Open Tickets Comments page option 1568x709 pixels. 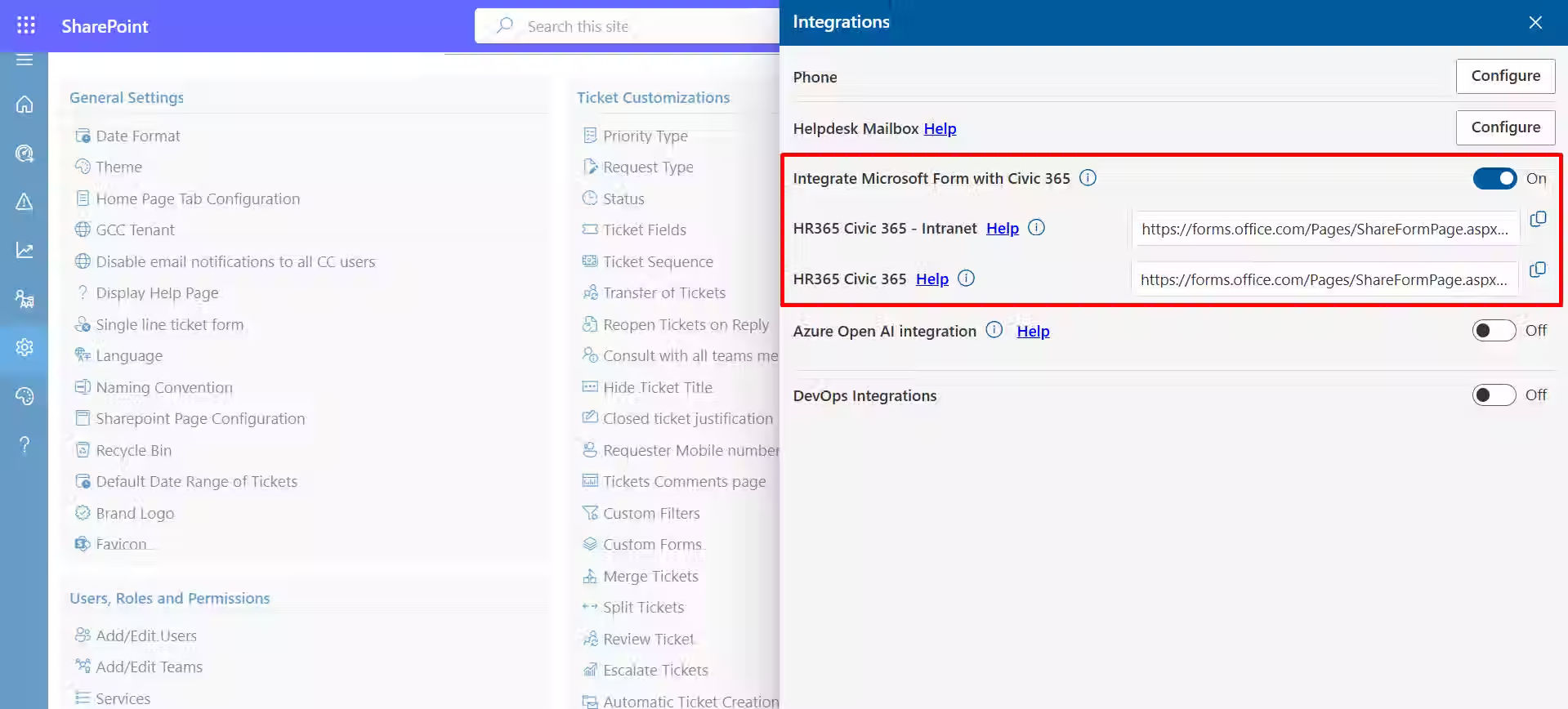pyautogui.click(x=685, y=481)
